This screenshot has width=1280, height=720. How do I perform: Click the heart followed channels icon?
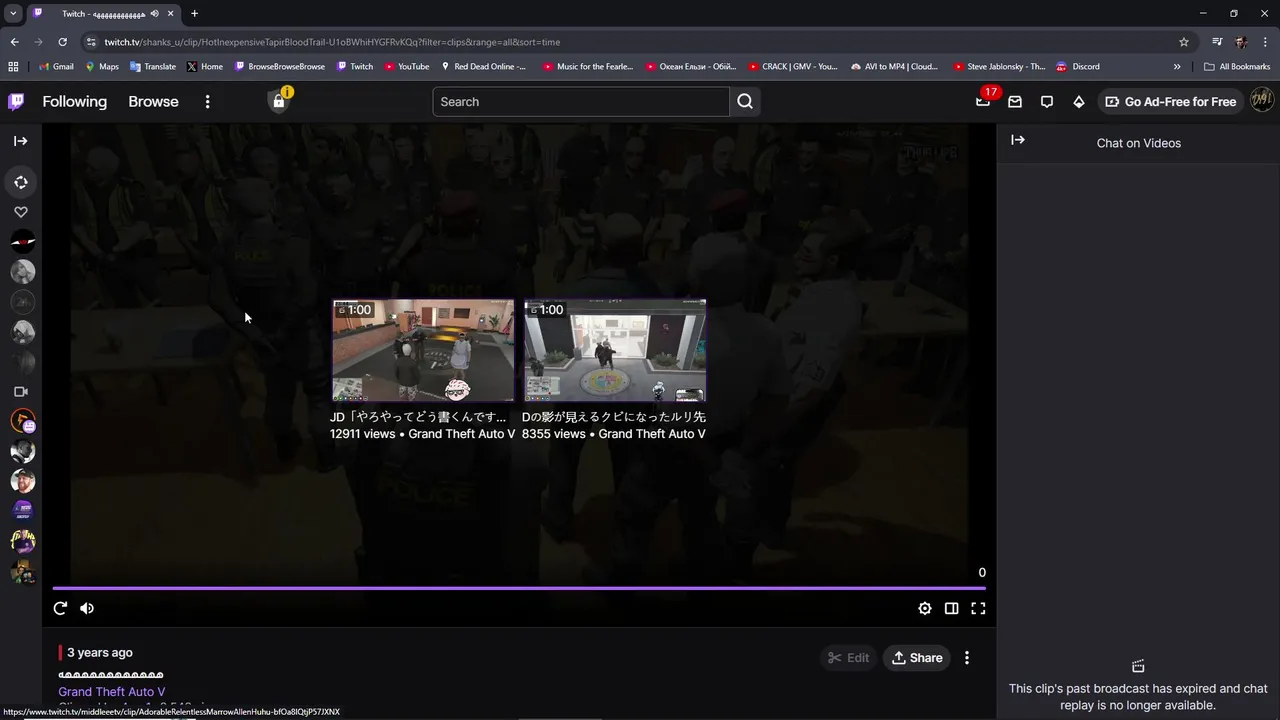click(21, 212)
